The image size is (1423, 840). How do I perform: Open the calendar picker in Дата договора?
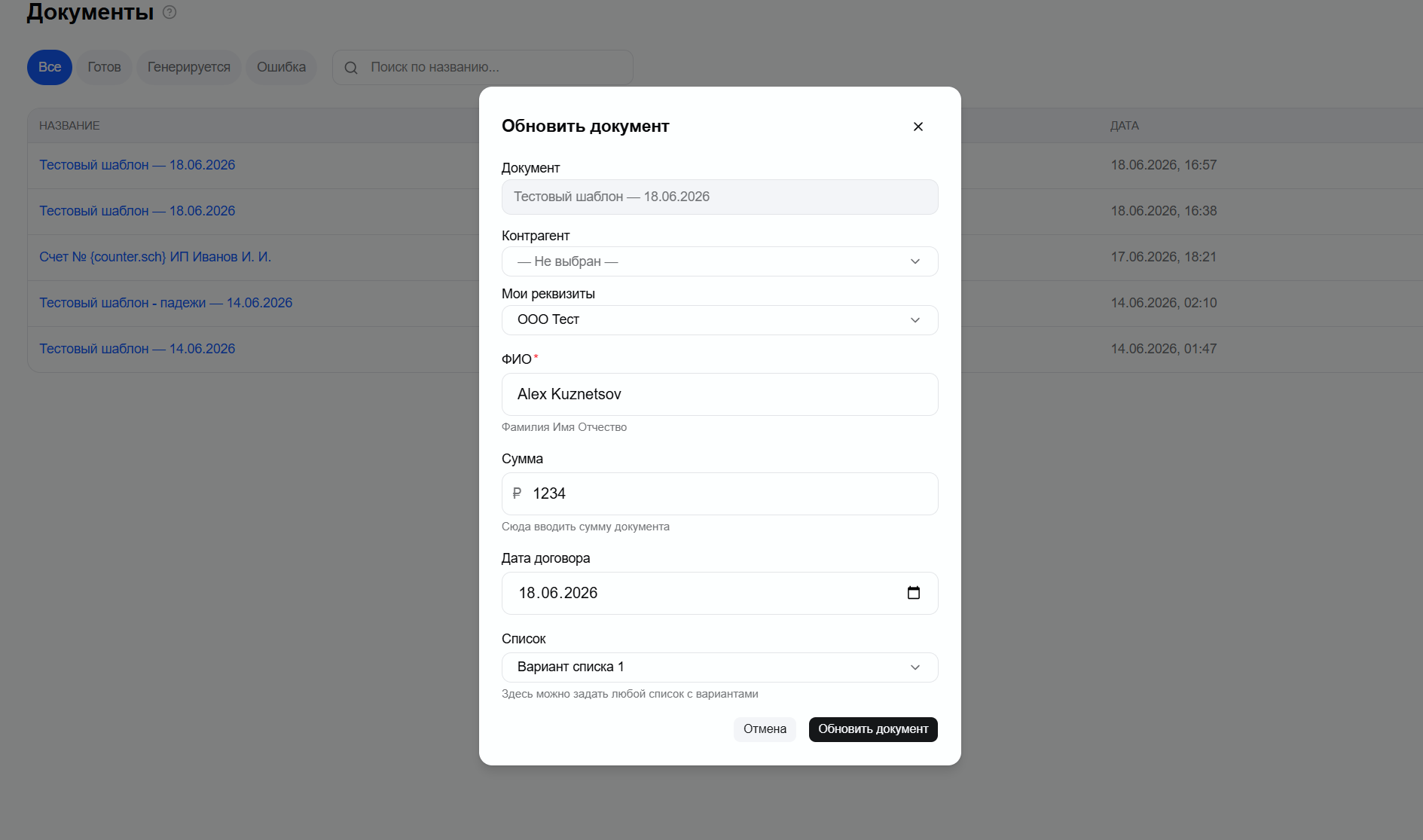[914, 593]
